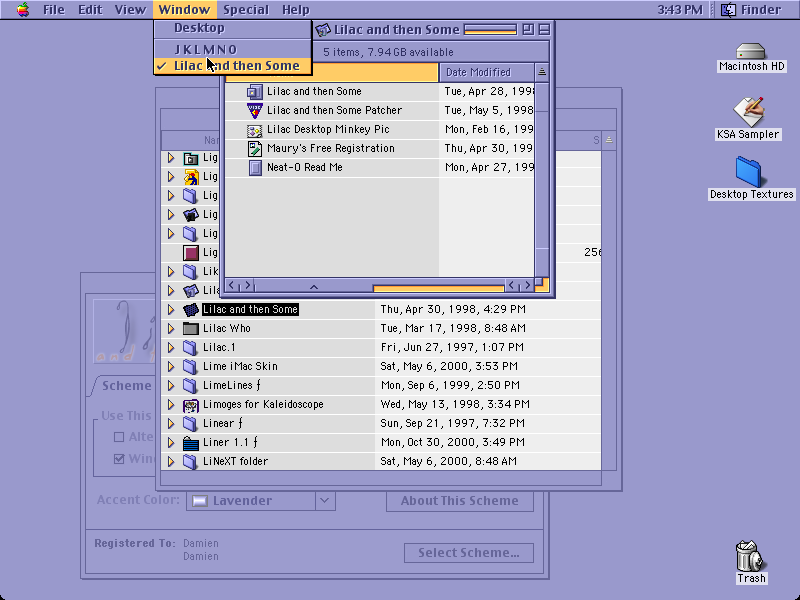800x600 pixels.
Task: Click the date 'Mon, Oct 30, 2000, 3:49 PM'
Action: pyautogui.click(x=453, y=443)
